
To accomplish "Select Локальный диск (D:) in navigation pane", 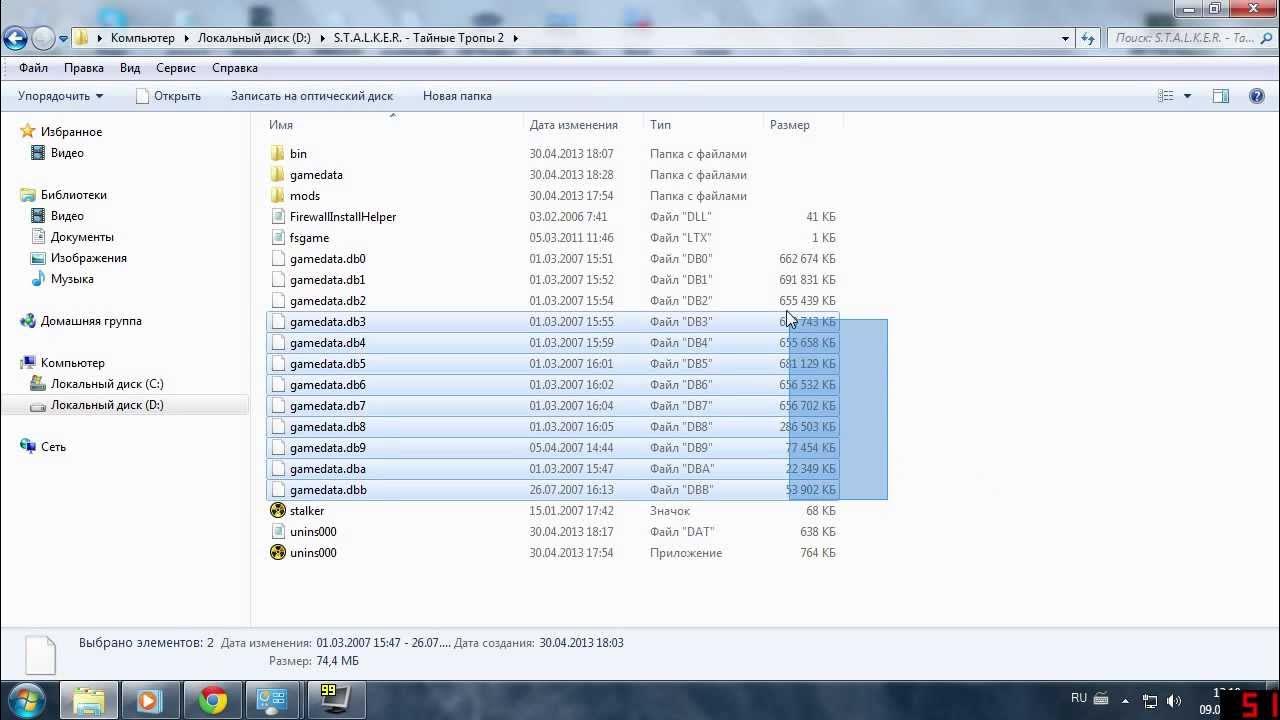I will tap(107, 405).
